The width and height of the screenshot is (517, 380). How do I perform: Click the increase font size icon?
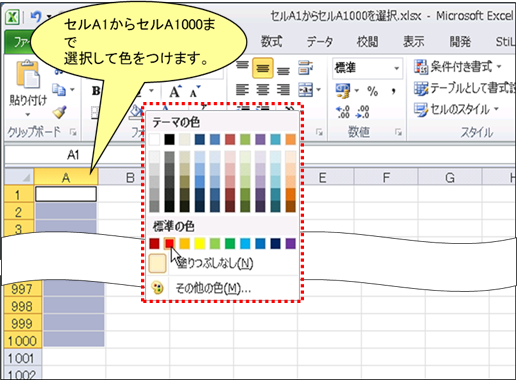point(175,91)
